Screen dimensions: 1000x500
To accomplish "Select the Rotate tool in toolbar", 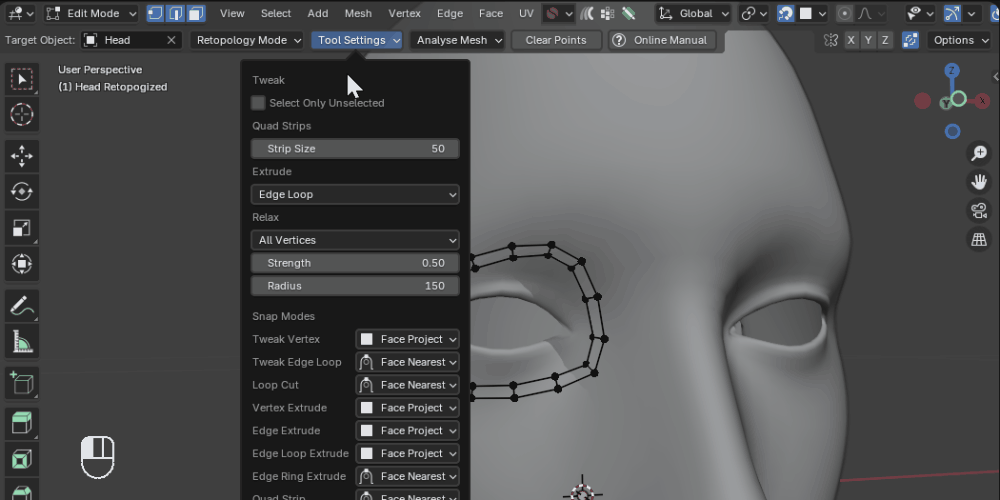I will [22, 191].
